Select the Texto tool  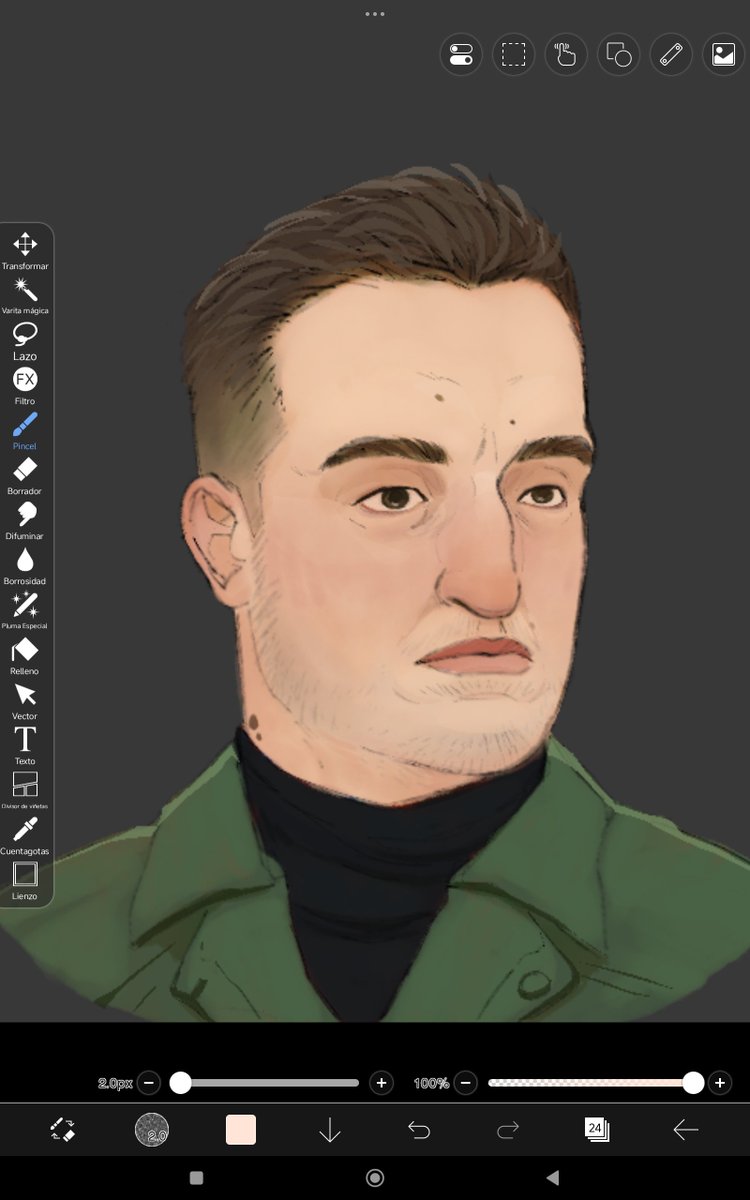pyautogui.click(x=25, y=745)
